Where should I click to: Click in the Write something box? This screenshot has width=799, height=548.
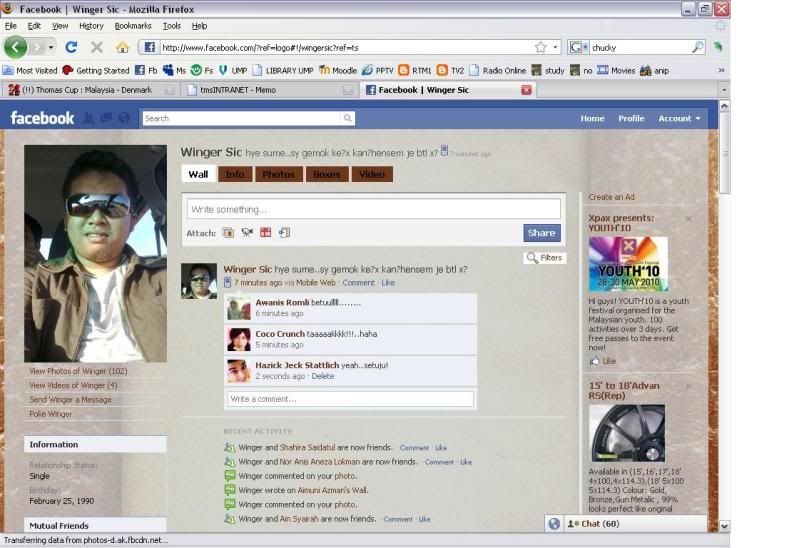click(x=374, y=210)
